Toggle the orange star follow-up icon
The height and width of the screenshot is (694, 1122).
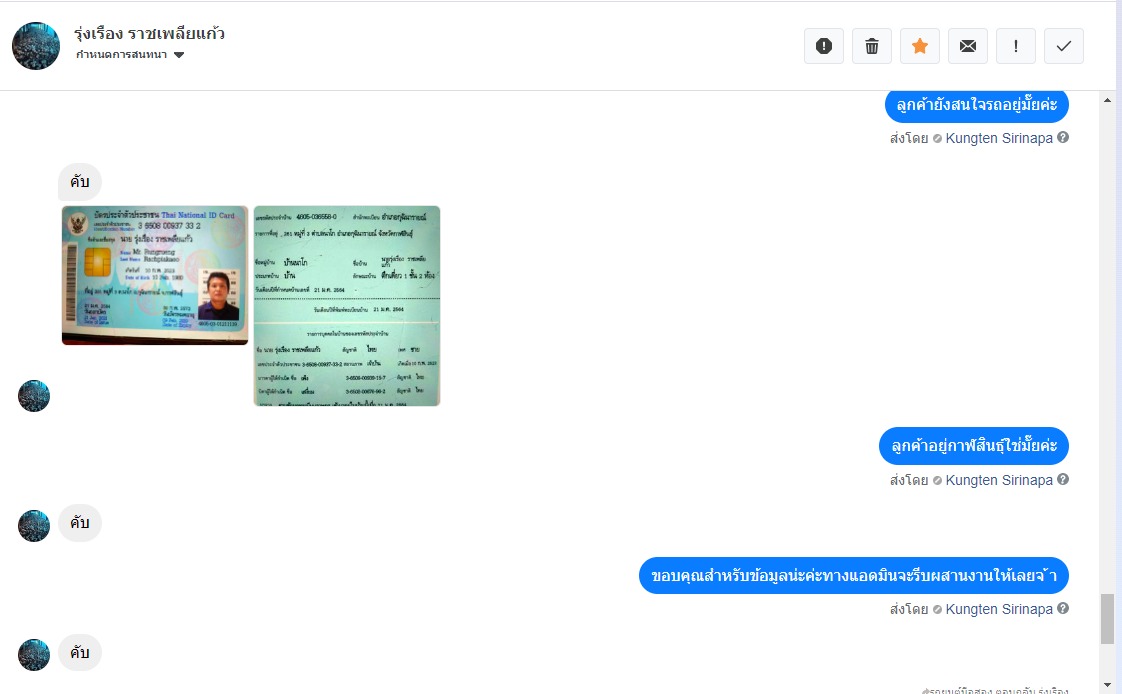point(919,47)
